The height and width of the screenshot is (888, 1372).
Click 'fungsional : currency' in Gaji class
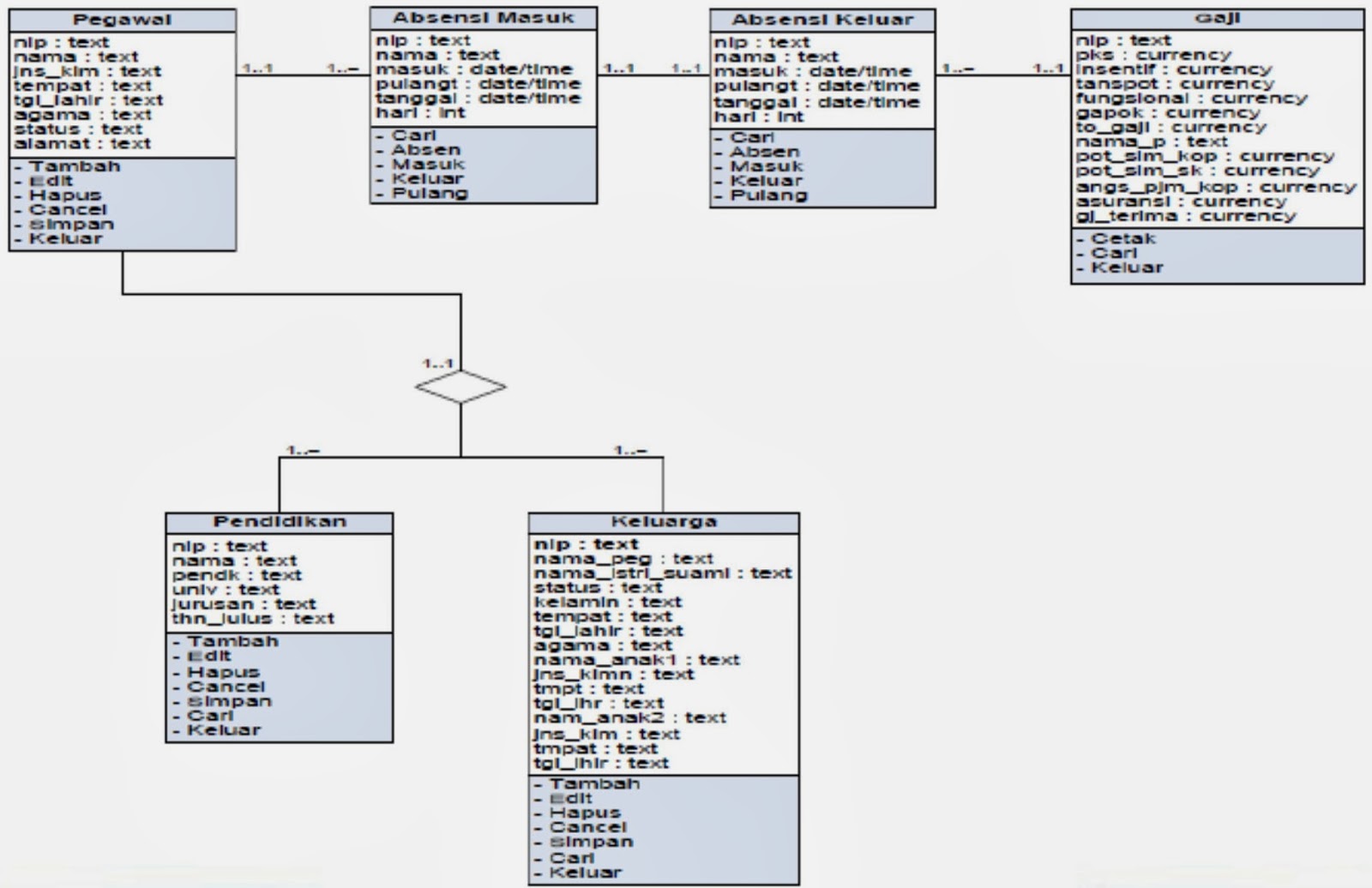1192,99
